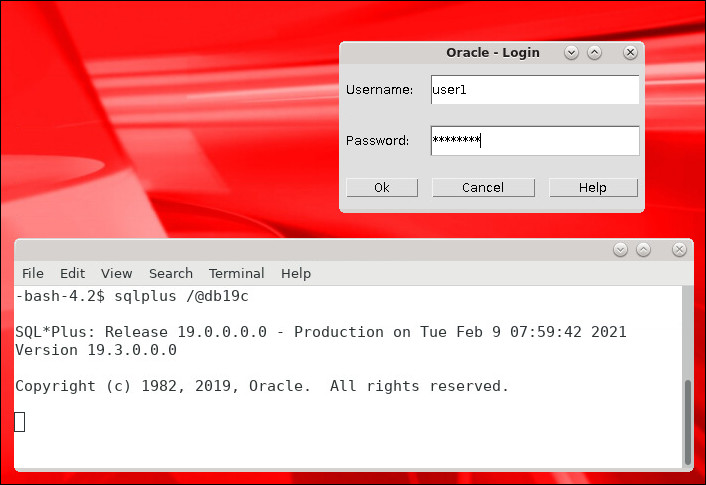Open the terminal Edit menu

(72, 273)
